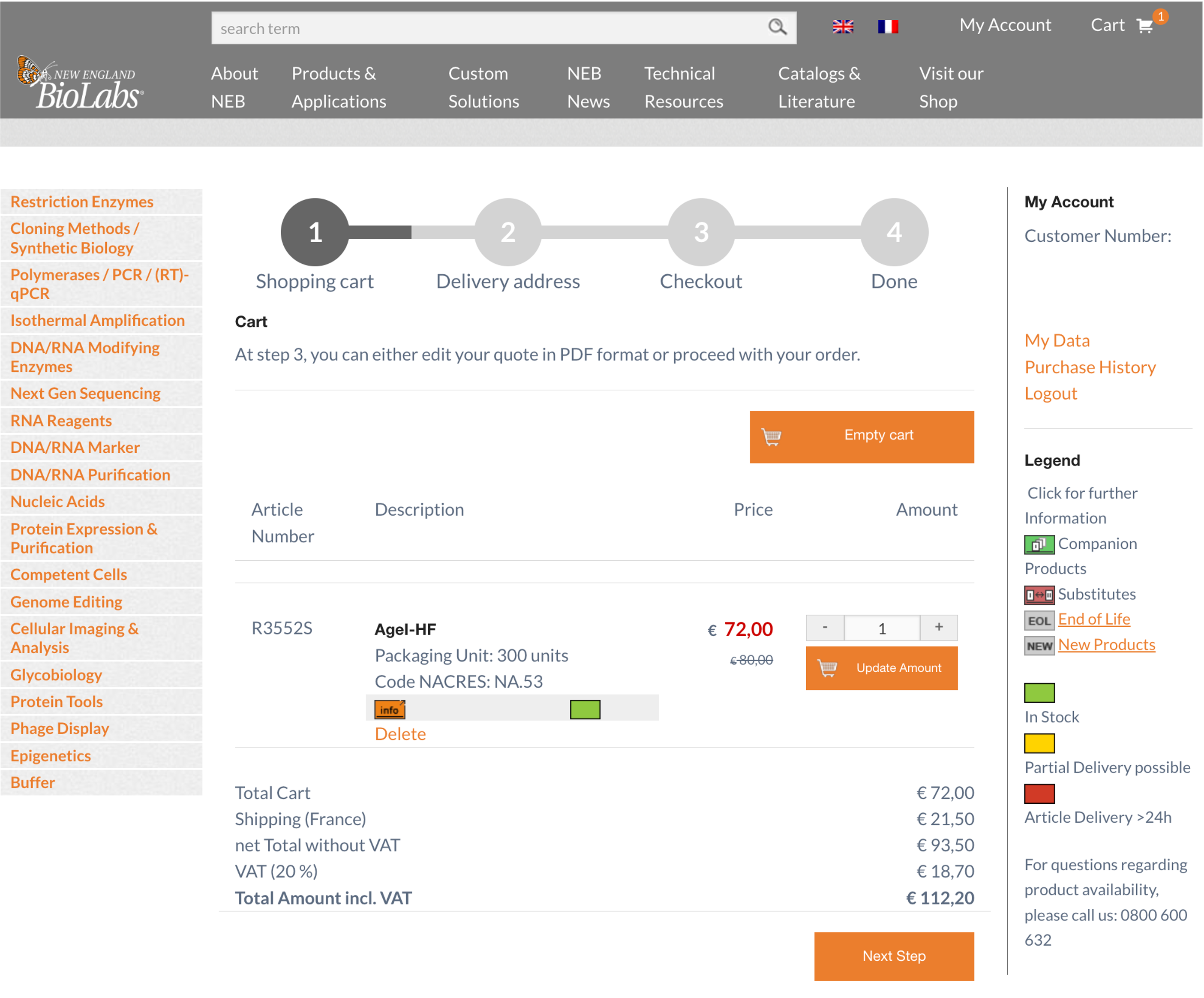The height and width of the screenshot is (998, 1204).
Task: Click the green In Stock legend swatch
Action: coord(1039,693)
